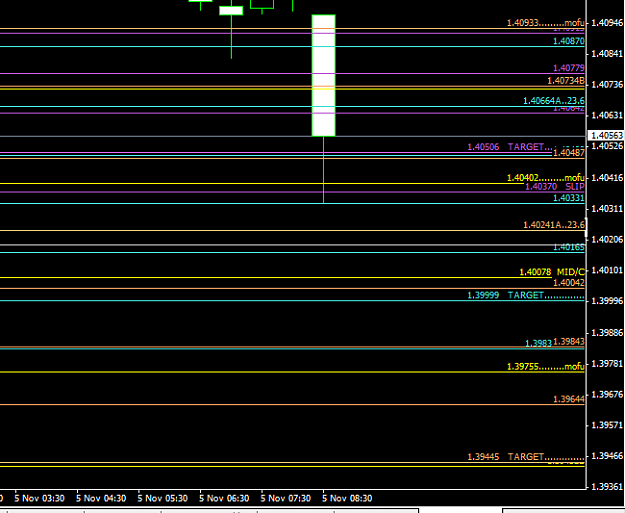Viewport: 625px width, 513px height.
Task: Click price axis value 1.39996
Action: click(607, 301)
